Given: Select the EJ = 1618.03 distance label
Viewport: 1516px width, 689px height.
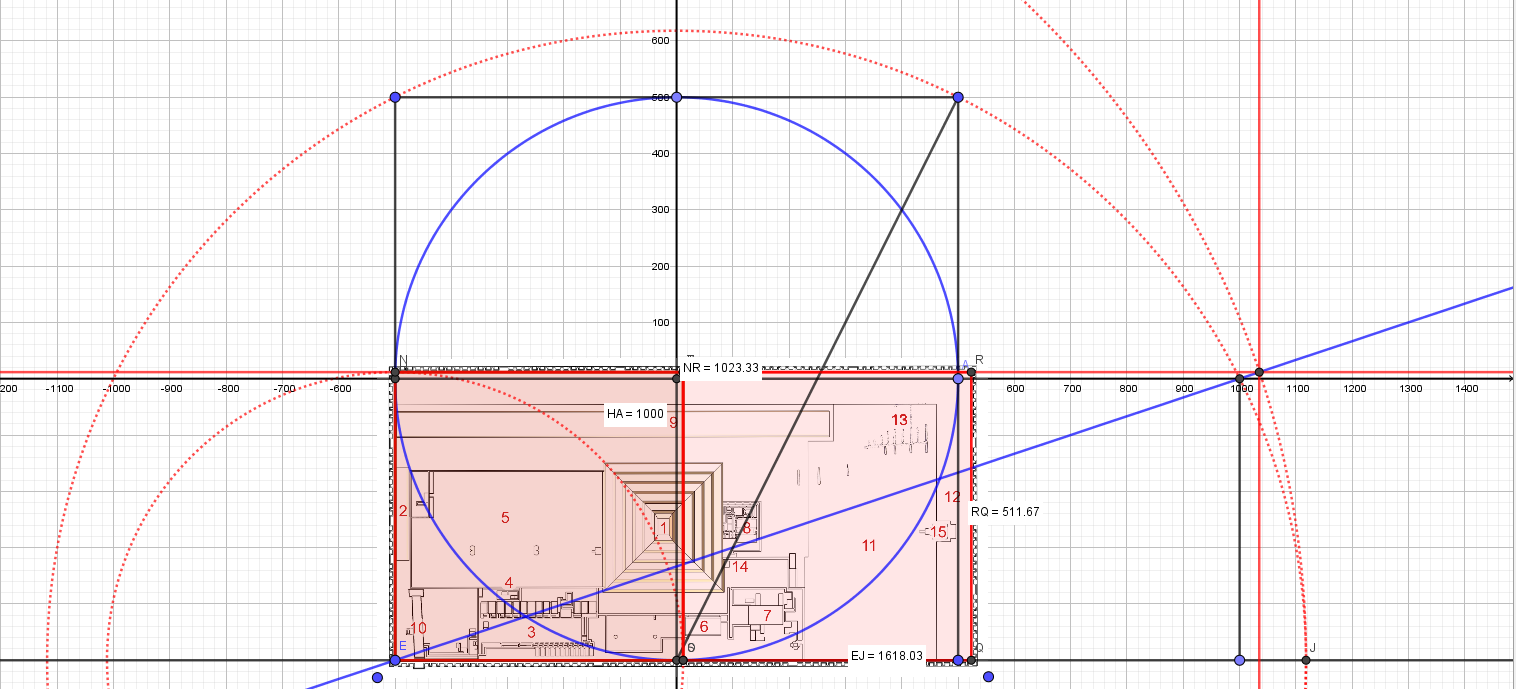Looking at the screenshot, I should pos(886,656).
